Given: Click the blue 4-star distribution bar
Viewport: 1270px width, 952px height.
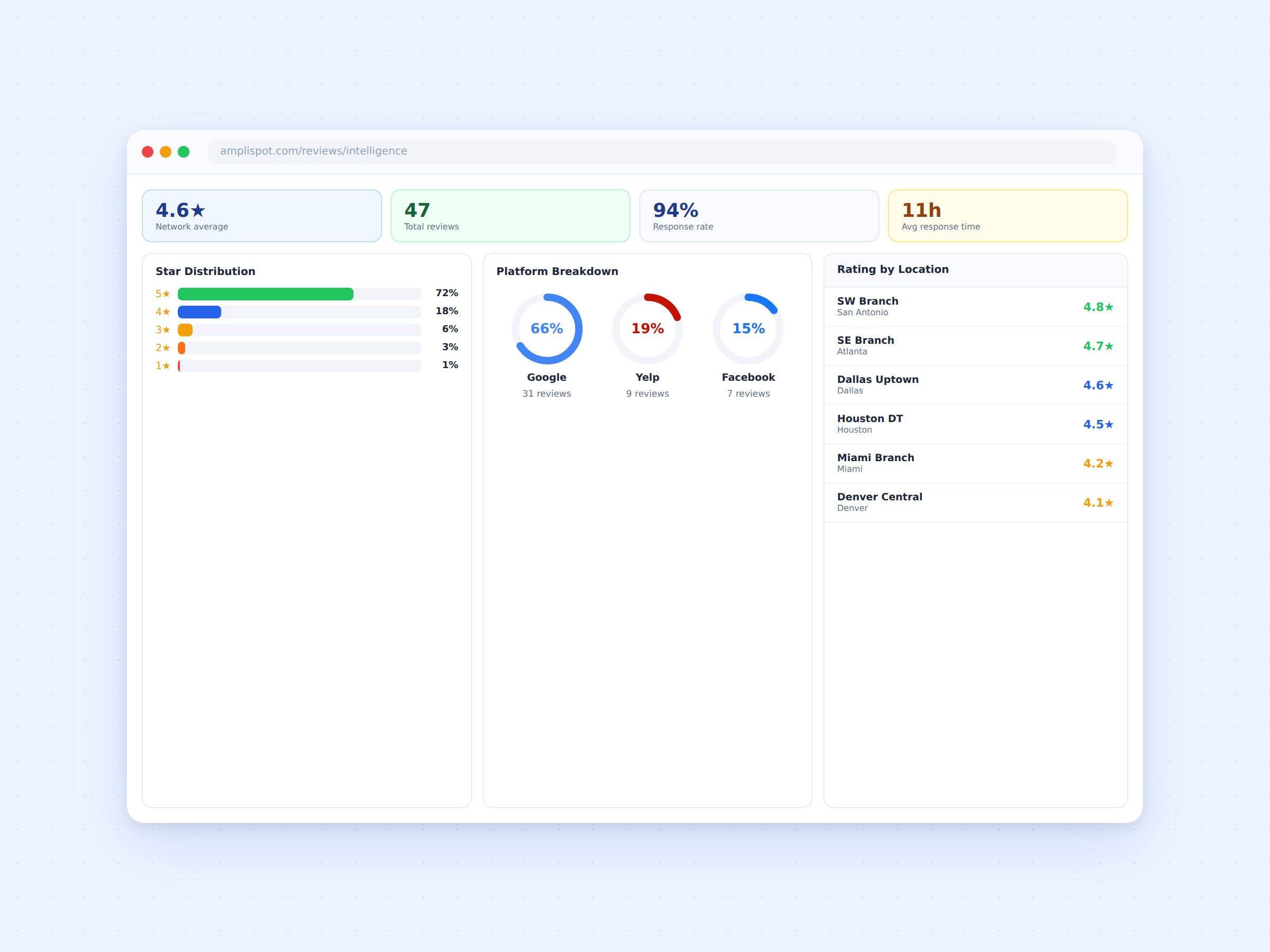Looking at the screenshot, I should pyautogui.click(x=199, y=312).
